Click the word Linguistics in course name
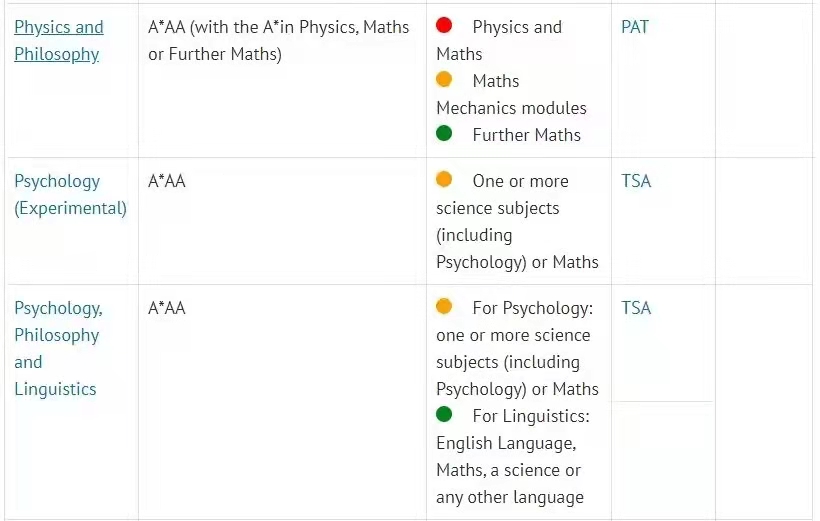 tap(55, 389)
